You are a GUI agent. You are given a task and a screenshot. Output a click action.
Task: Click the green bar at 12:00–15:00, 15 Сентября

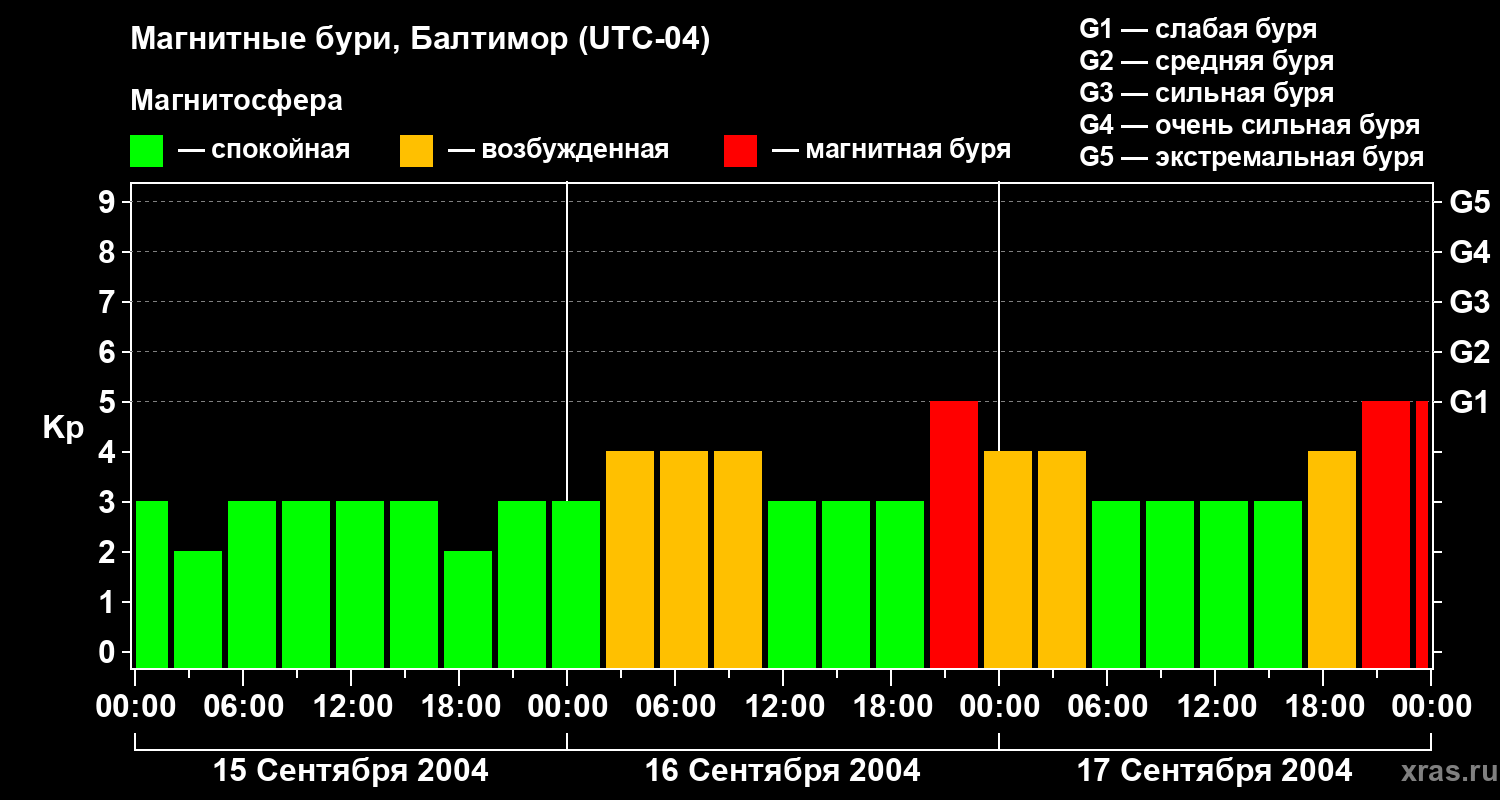[360, 585]
